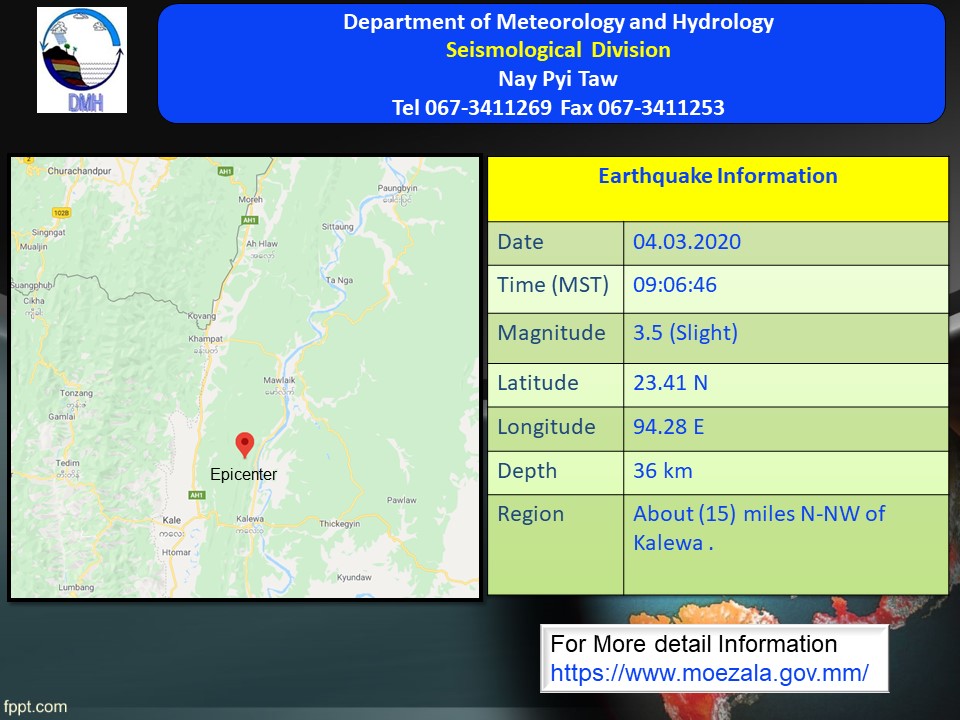Click the Magnitude value 3.5 (Slight)

tap(685, 333)
